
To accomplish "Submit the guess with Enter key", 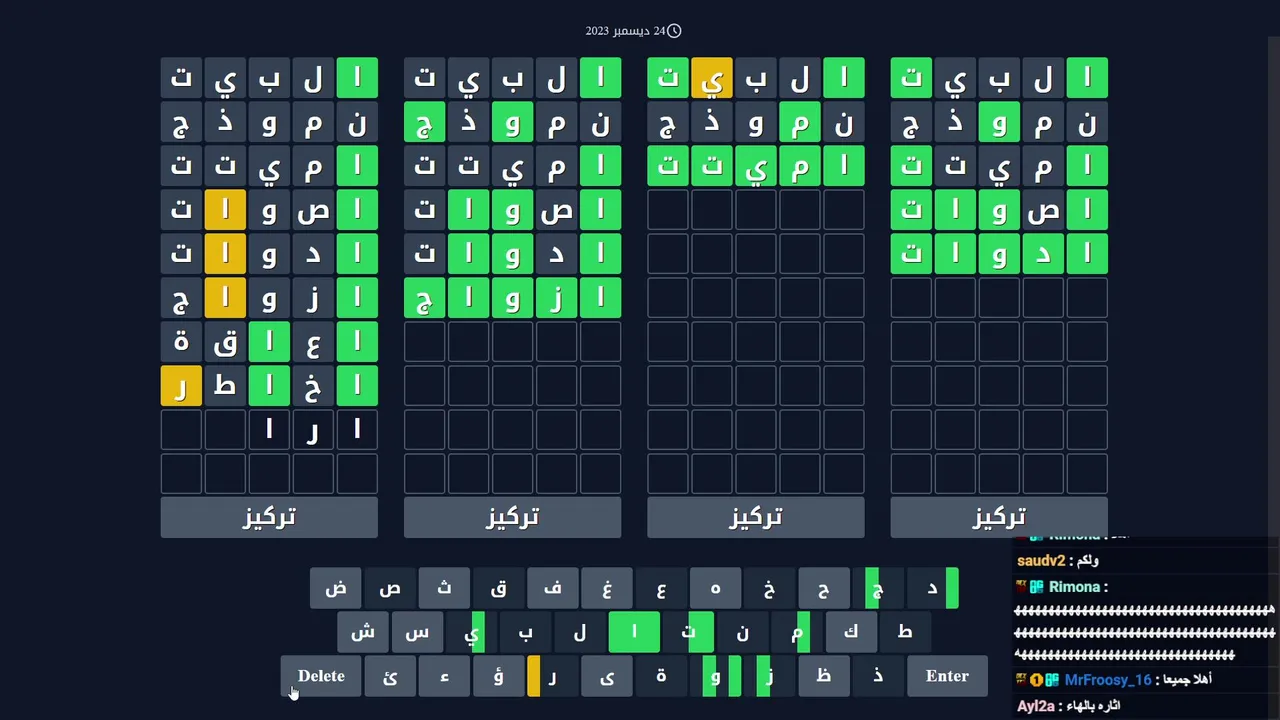I will [947, 676].
